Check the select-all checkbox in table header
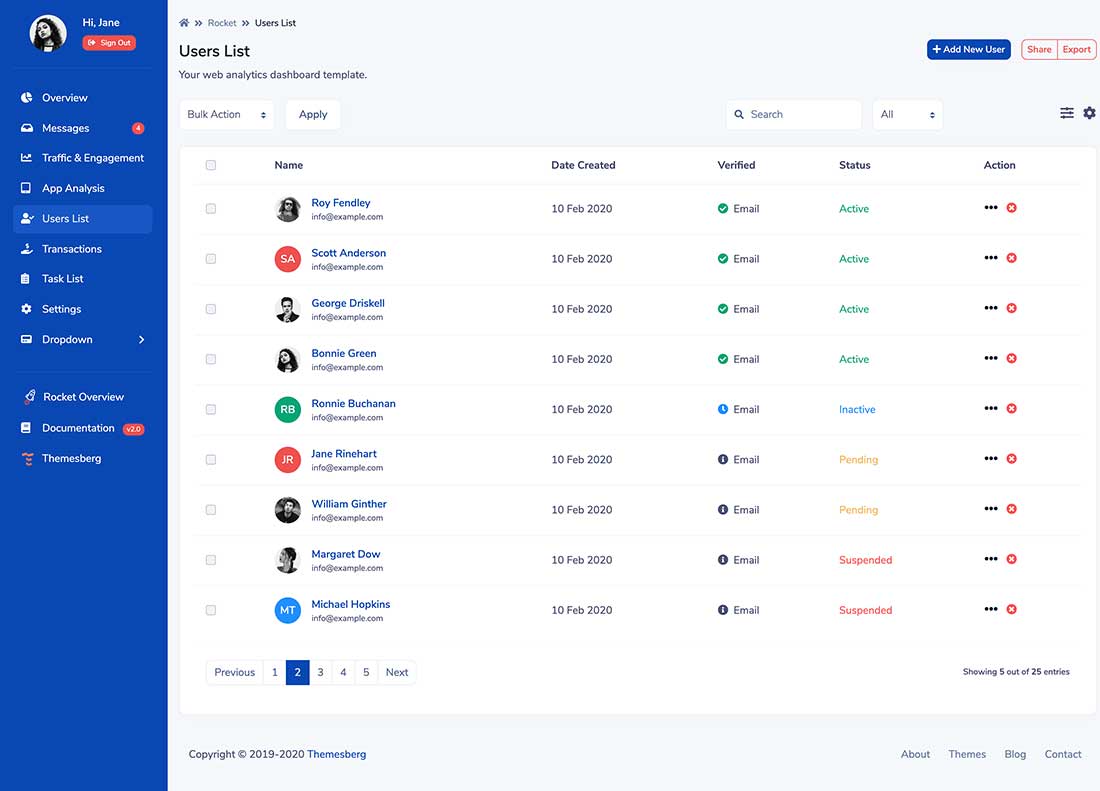The width and height of the screenshot is (1100, 791). [x=211, y=165]
